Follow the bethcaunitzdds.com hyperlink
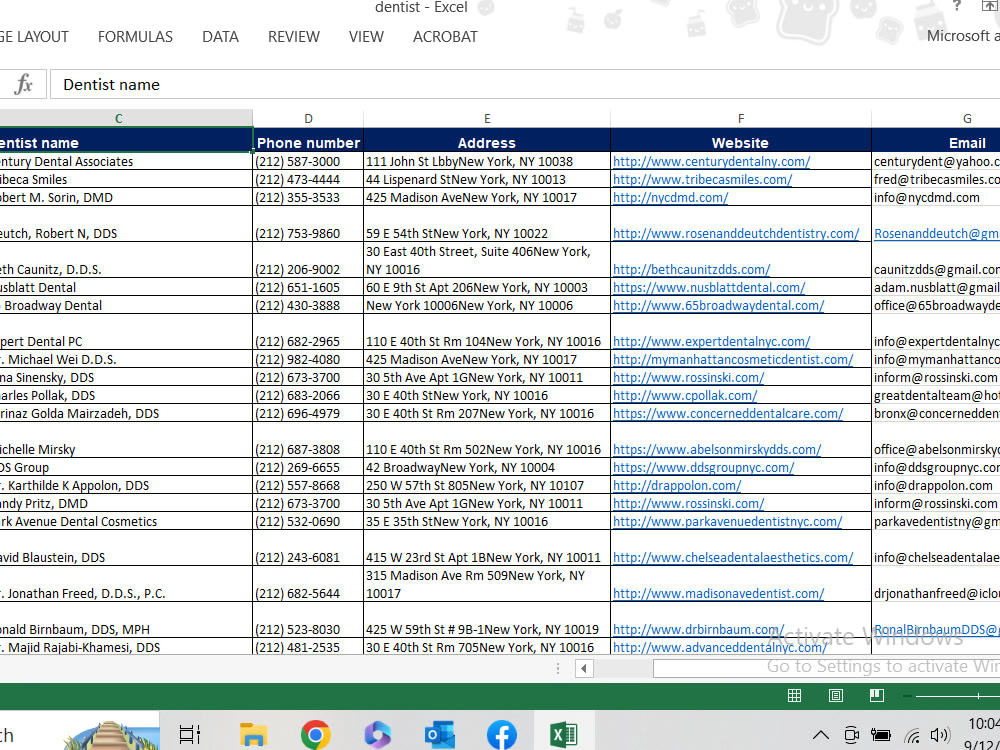The height and width of the screenshot is (750, 1000). pyautogui.click(x=691, y=269)
